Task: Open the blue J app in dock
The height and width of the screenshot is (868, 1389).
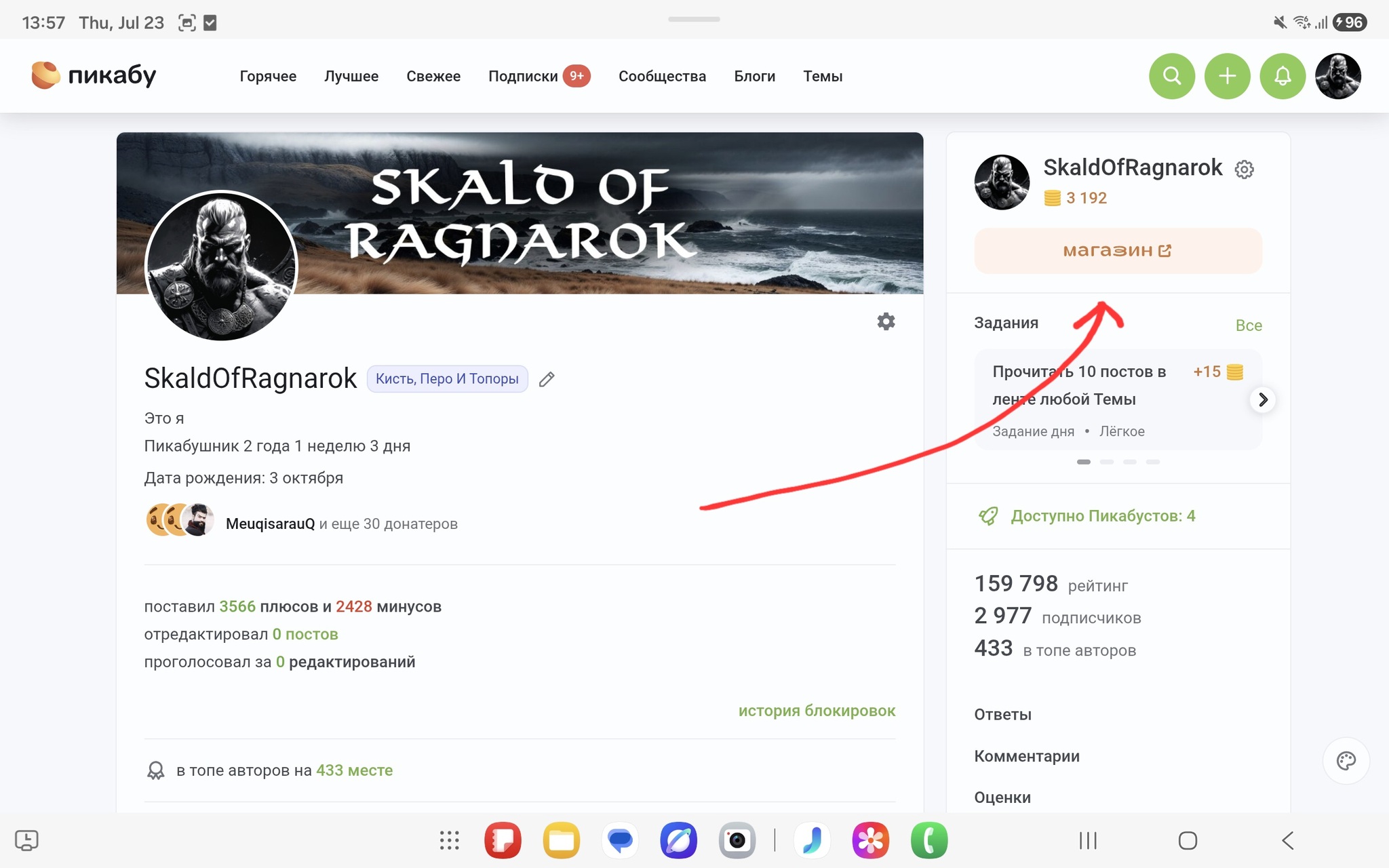Action: (812, 840)
